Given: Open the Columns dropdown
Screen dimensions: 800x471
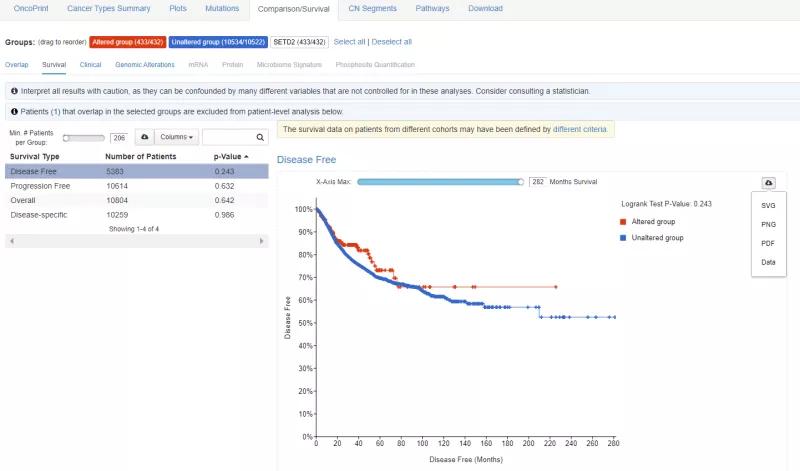Looking at the screenshot, I should (x=177, y=137).
